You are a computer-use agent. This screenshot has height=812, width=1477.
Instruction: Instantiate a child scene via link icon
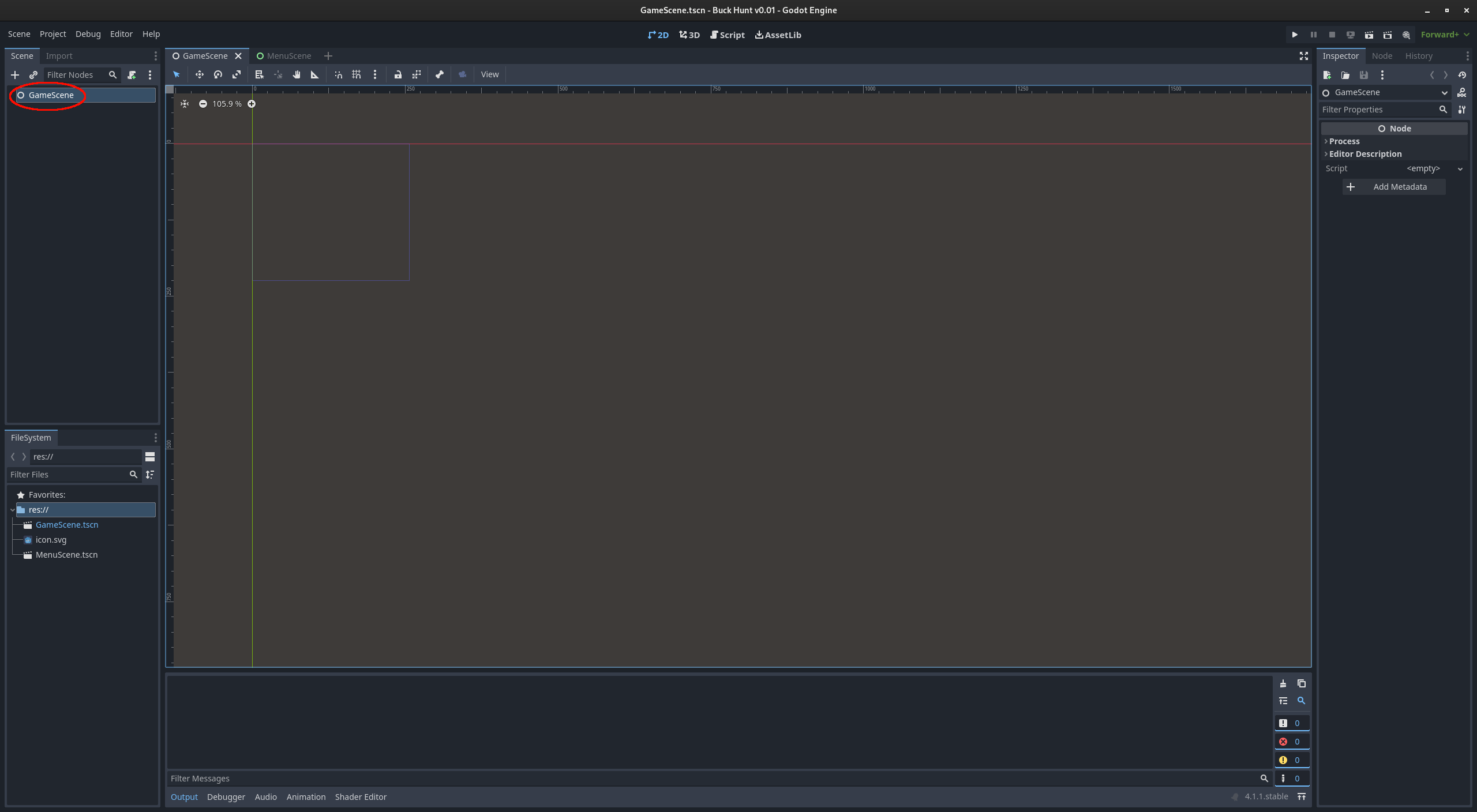point(33,75)
